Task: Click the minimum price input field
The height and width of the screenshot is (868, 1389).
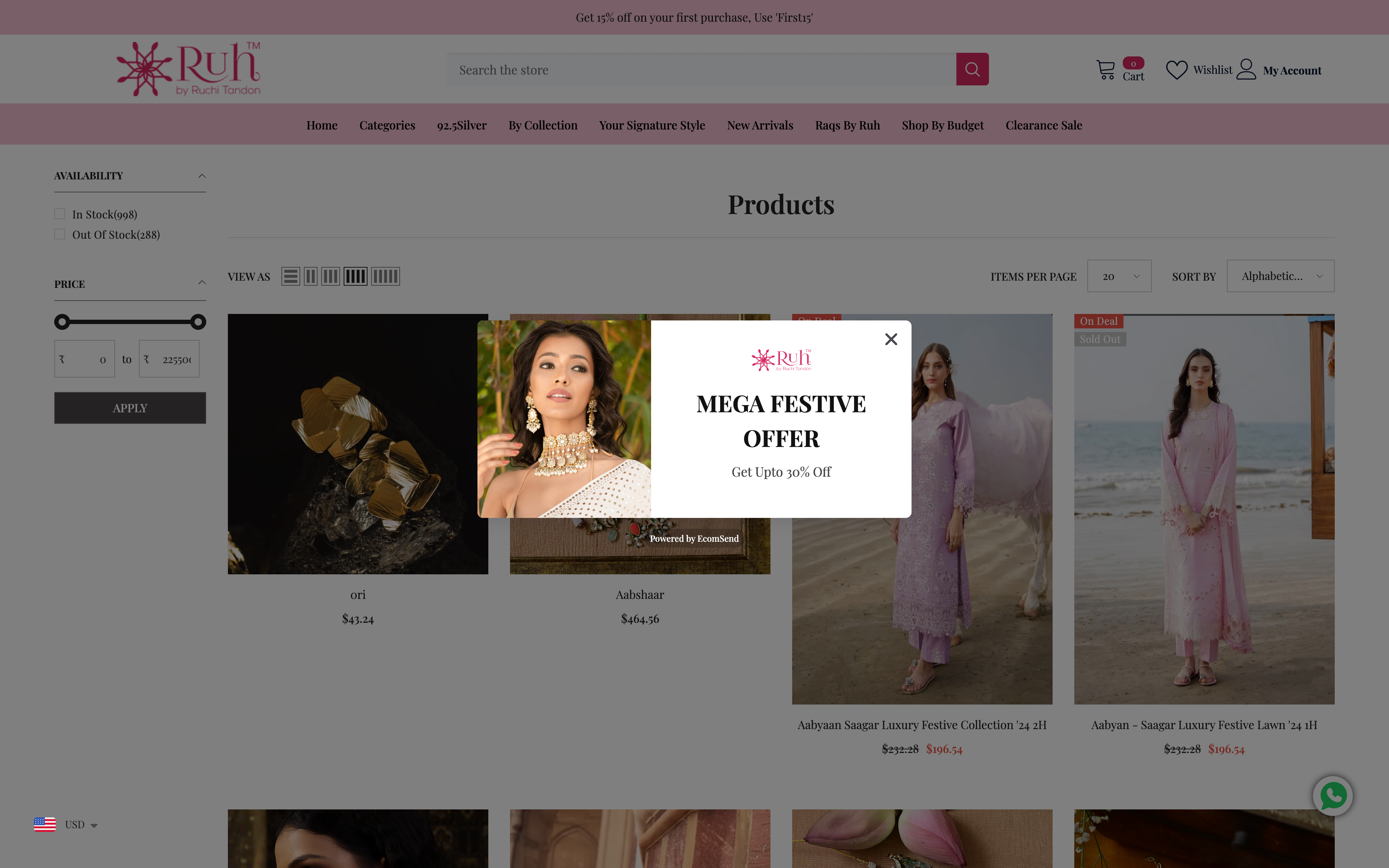Action: (x=84, y=359)
